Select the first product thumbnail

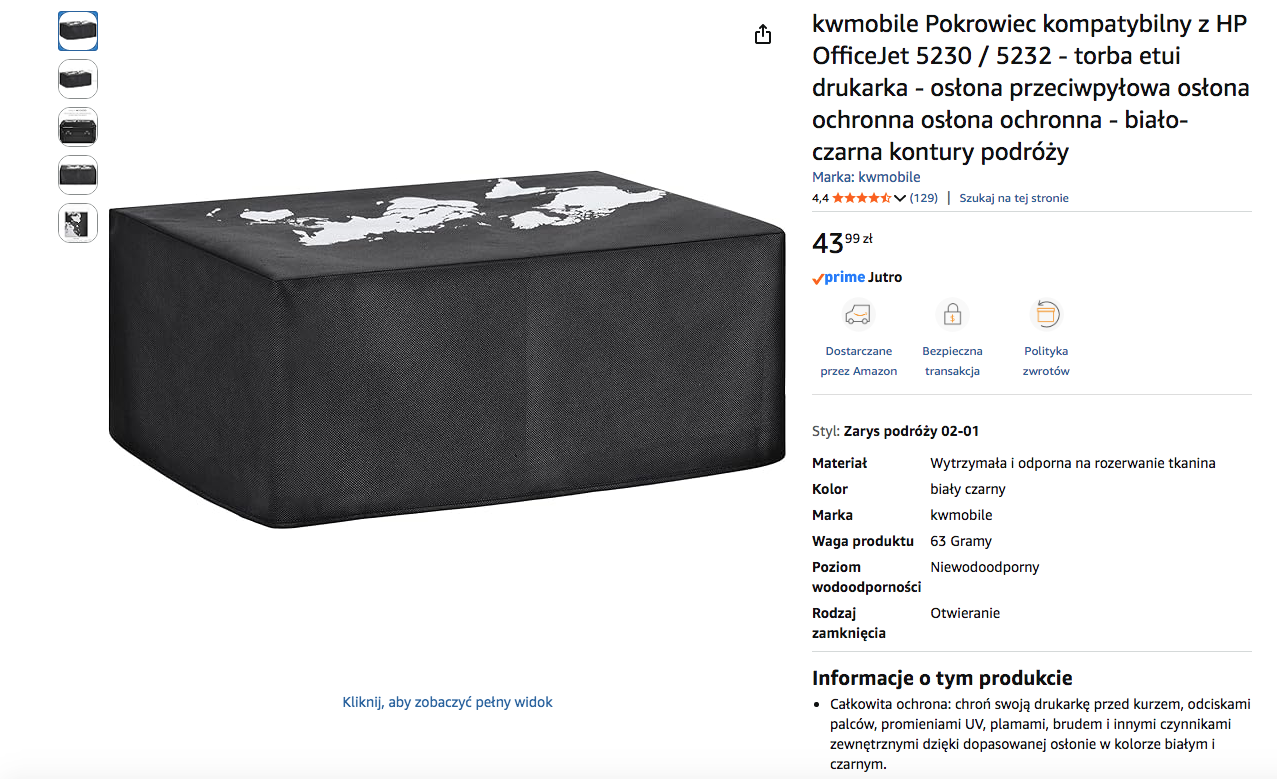pos(78,31)
